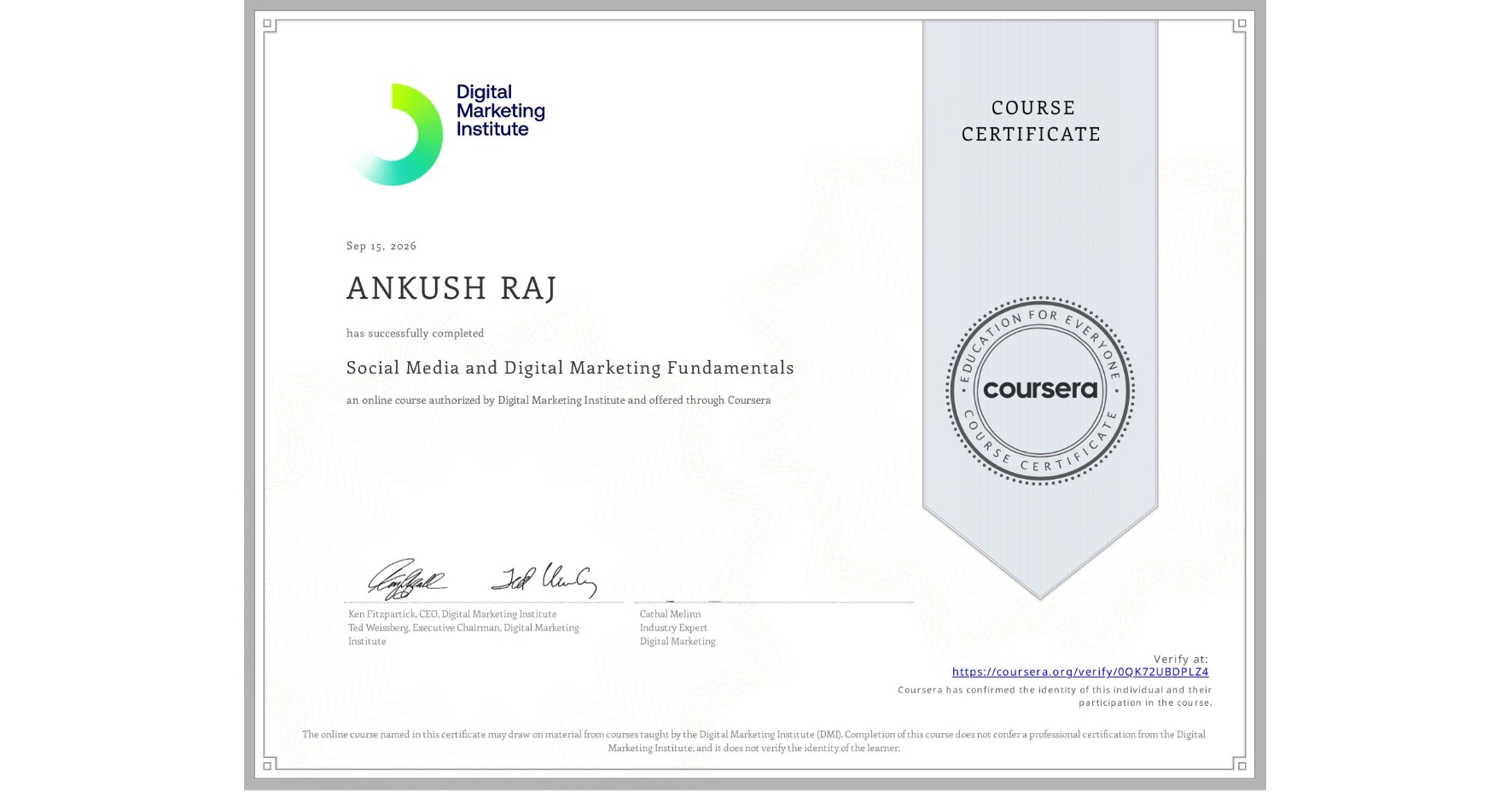Click 'has successfully completed' text

415,333
